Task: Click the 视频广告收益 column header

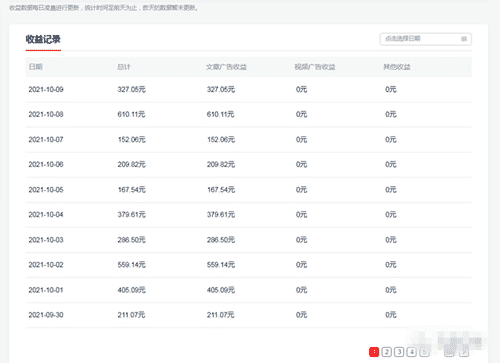Action: [315, 67]
